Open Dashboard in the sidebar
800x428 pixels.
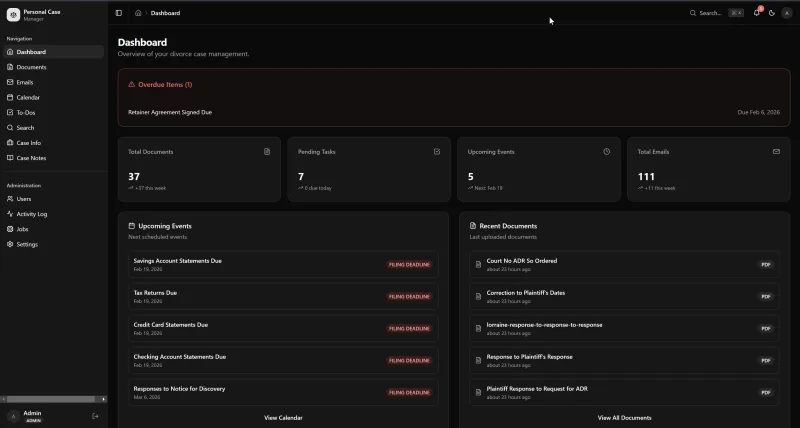54,52
